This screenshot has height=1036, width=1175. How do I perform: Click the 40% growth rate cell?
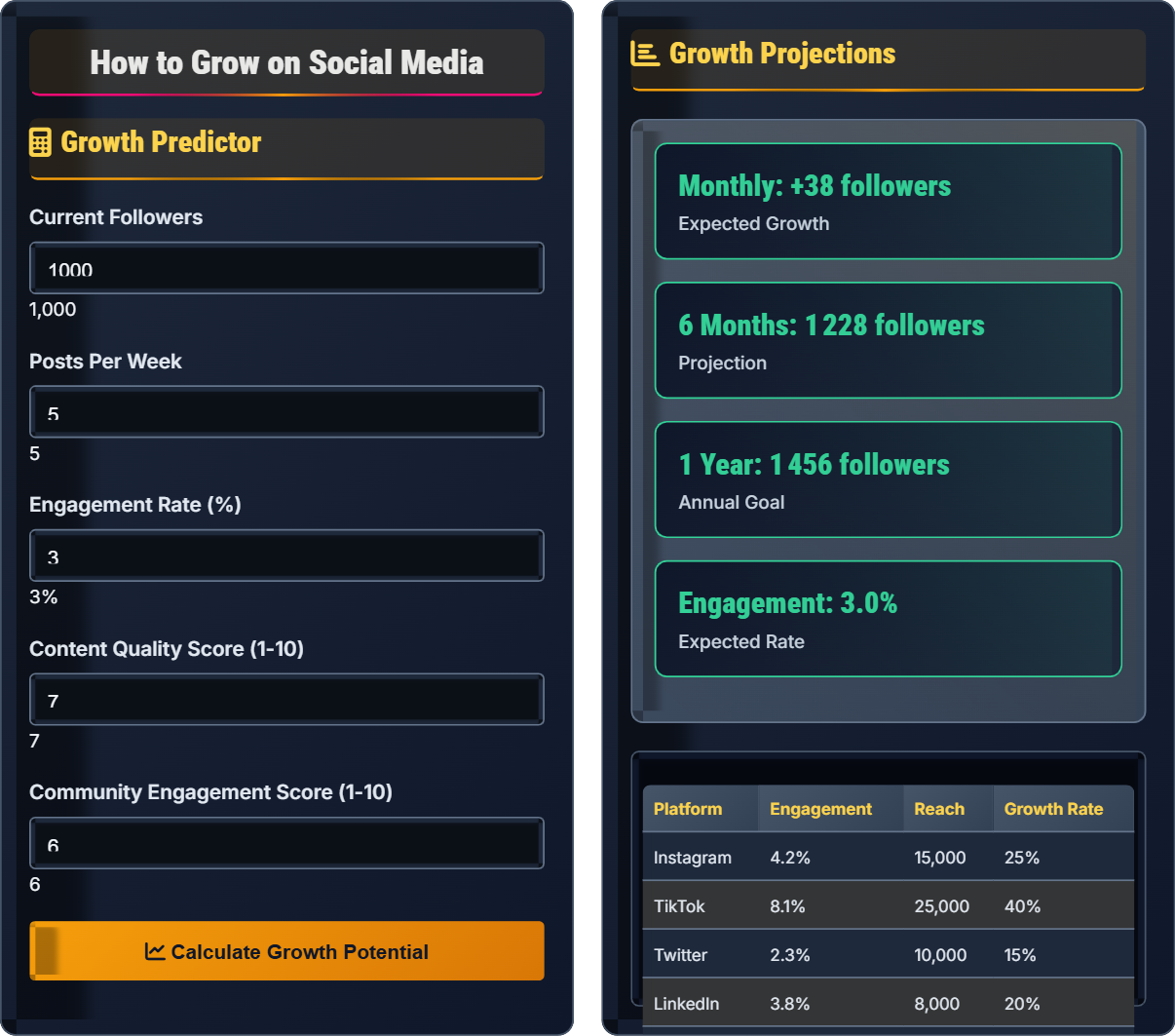(x=1023, y=906)
